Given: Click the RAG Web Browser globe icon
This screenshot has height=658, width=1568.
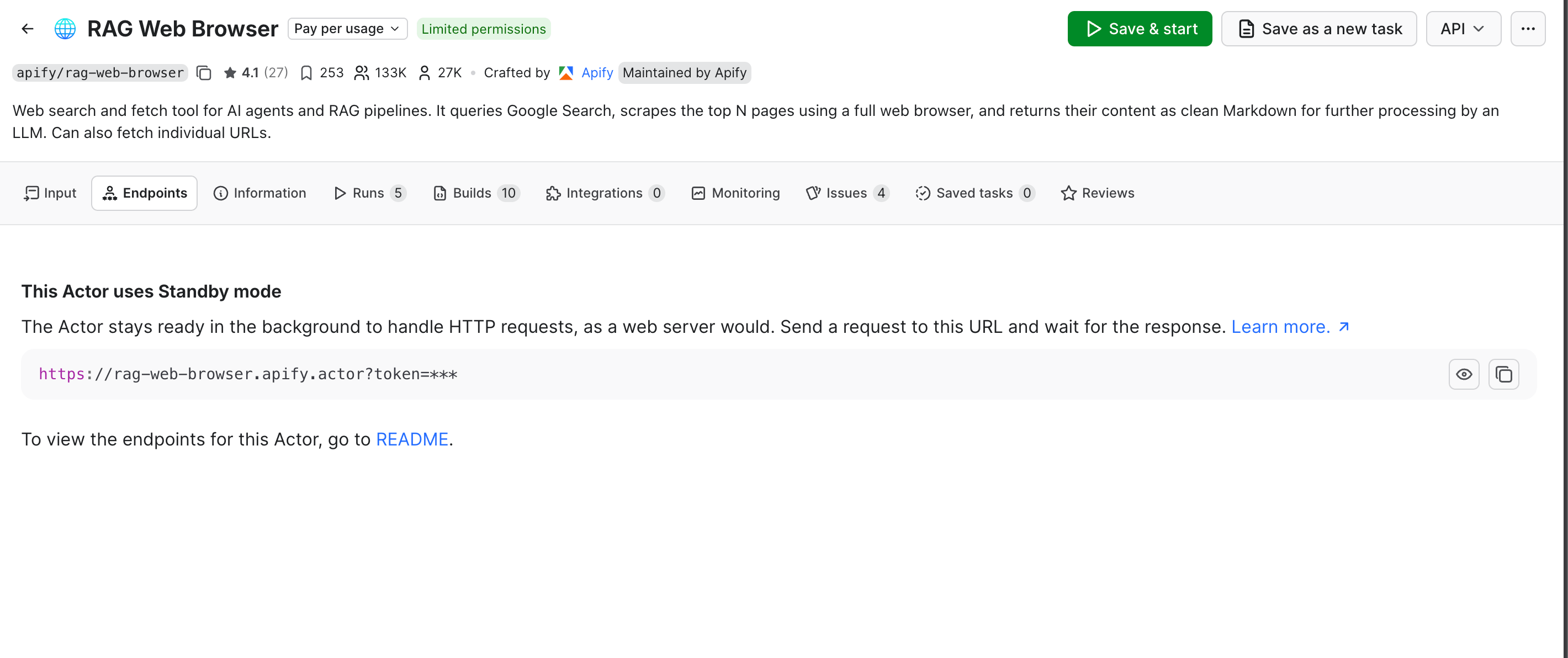Looking at the screenshot, I should pos(65,29).
